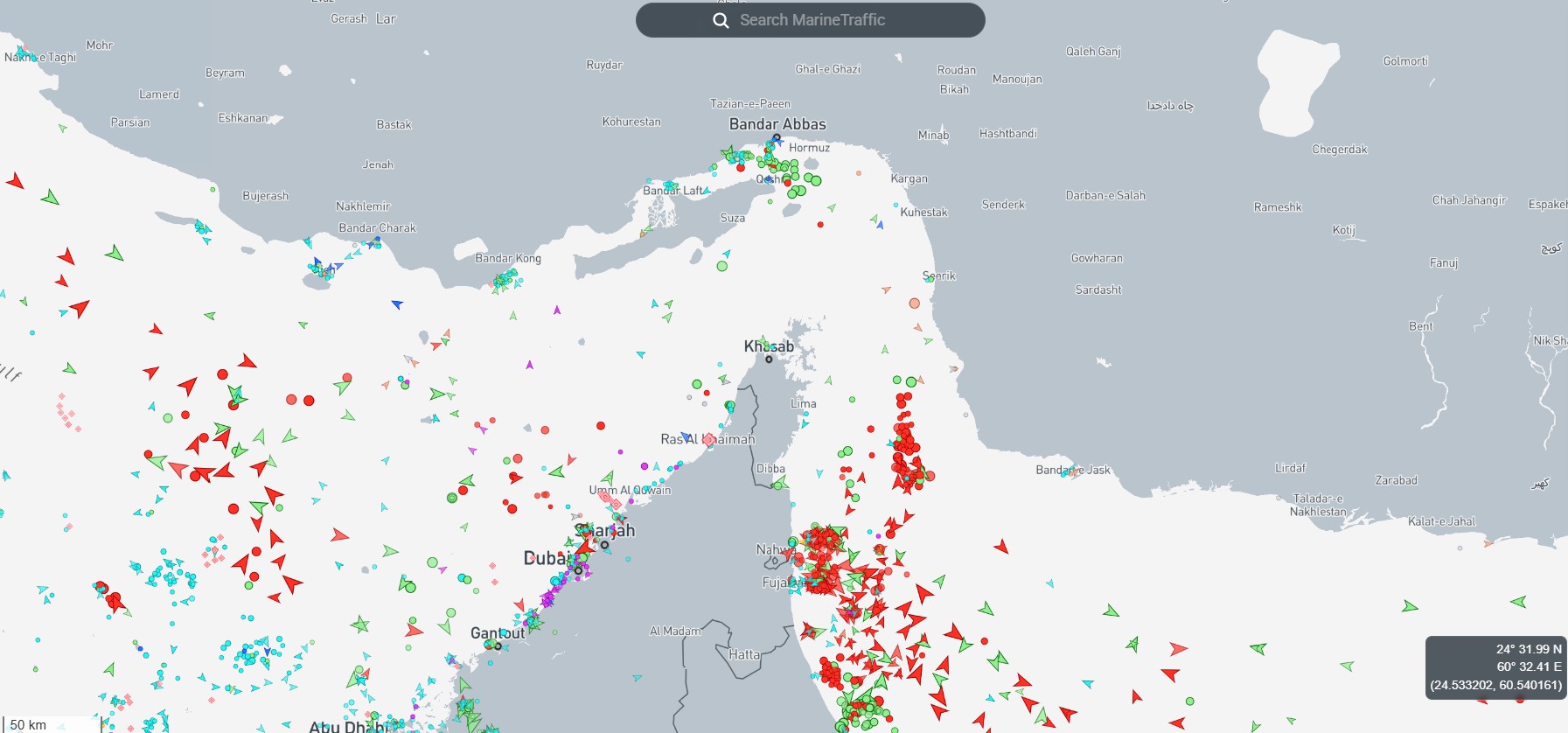Select the dark blue vessel southwest of Bandar Kong
Screen dimensions: 1568x733
(397, 304)
